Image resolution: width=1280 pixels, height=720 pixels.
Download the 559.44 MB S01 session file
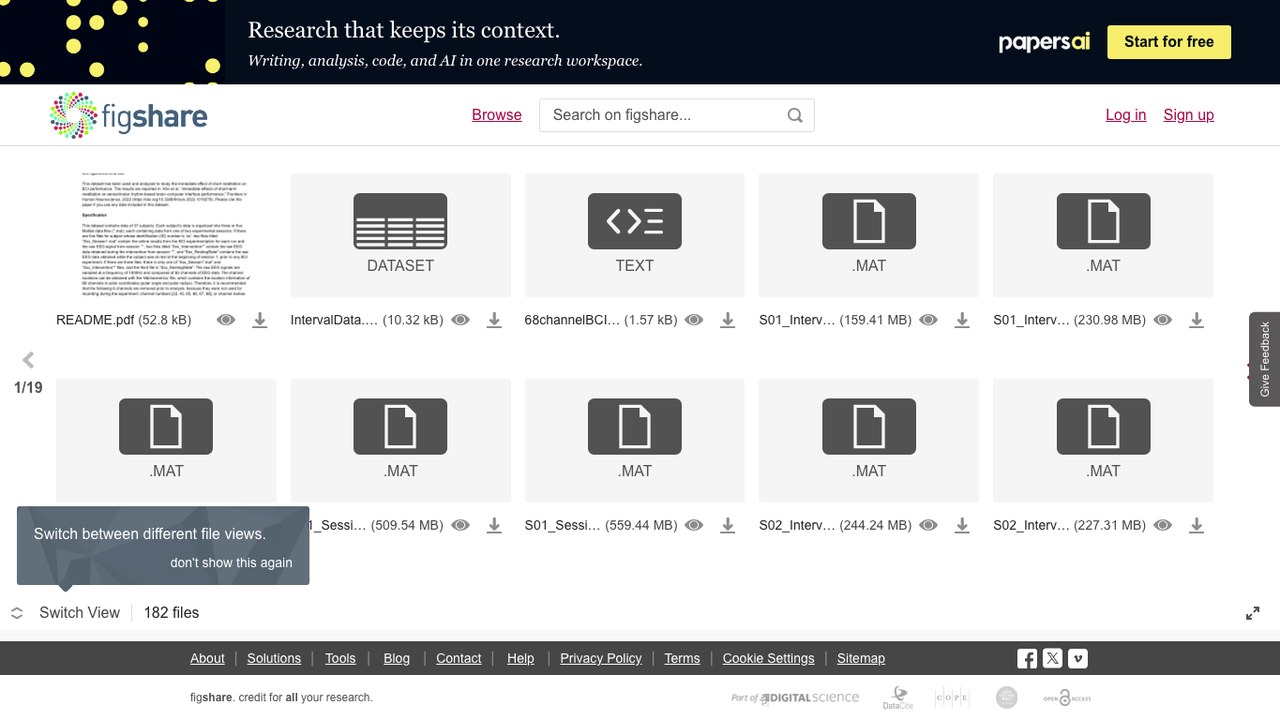(728, 525)
